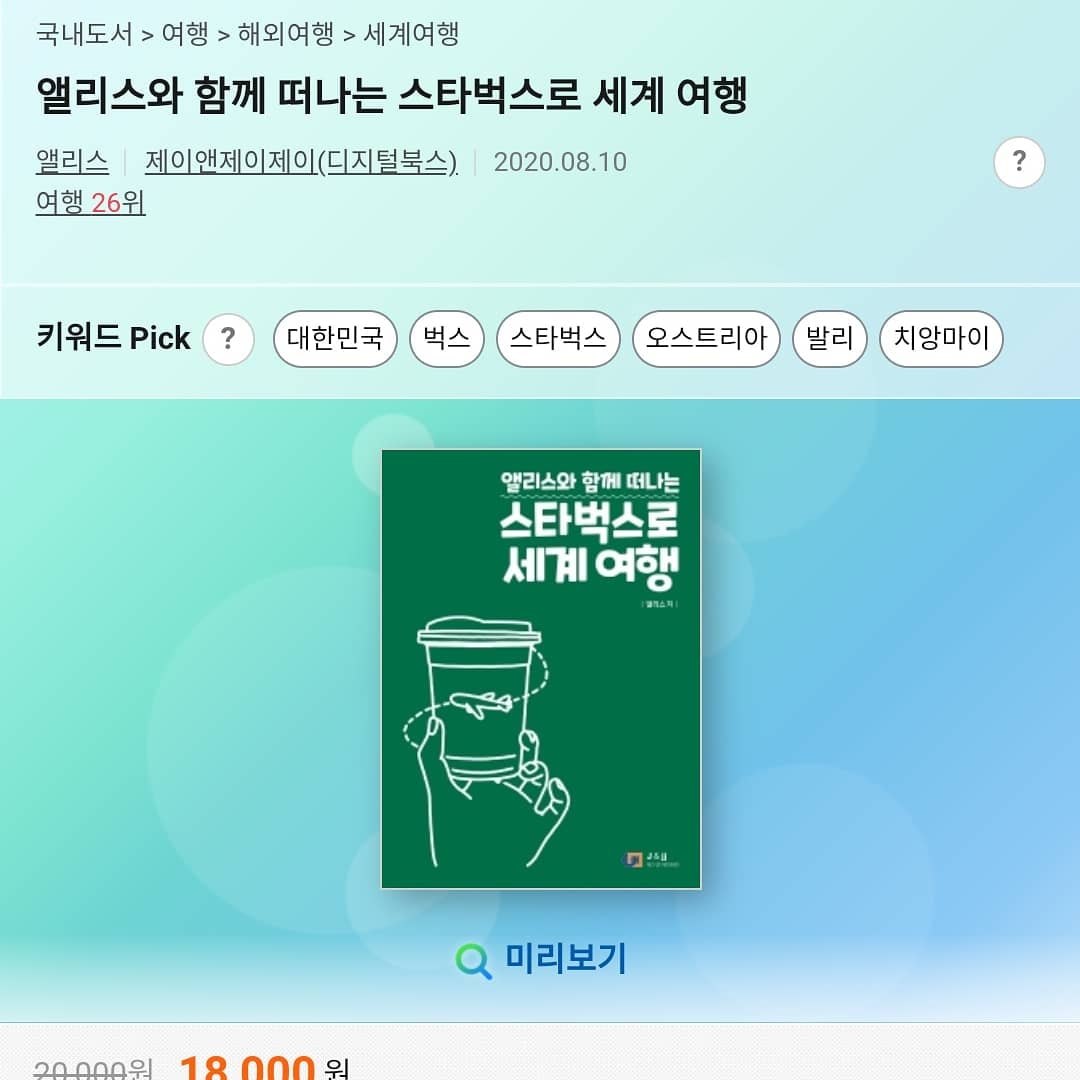The image size is (1080, 1080).
Task: Click the magnifier icon beside 미리보기
Action: 473,960
